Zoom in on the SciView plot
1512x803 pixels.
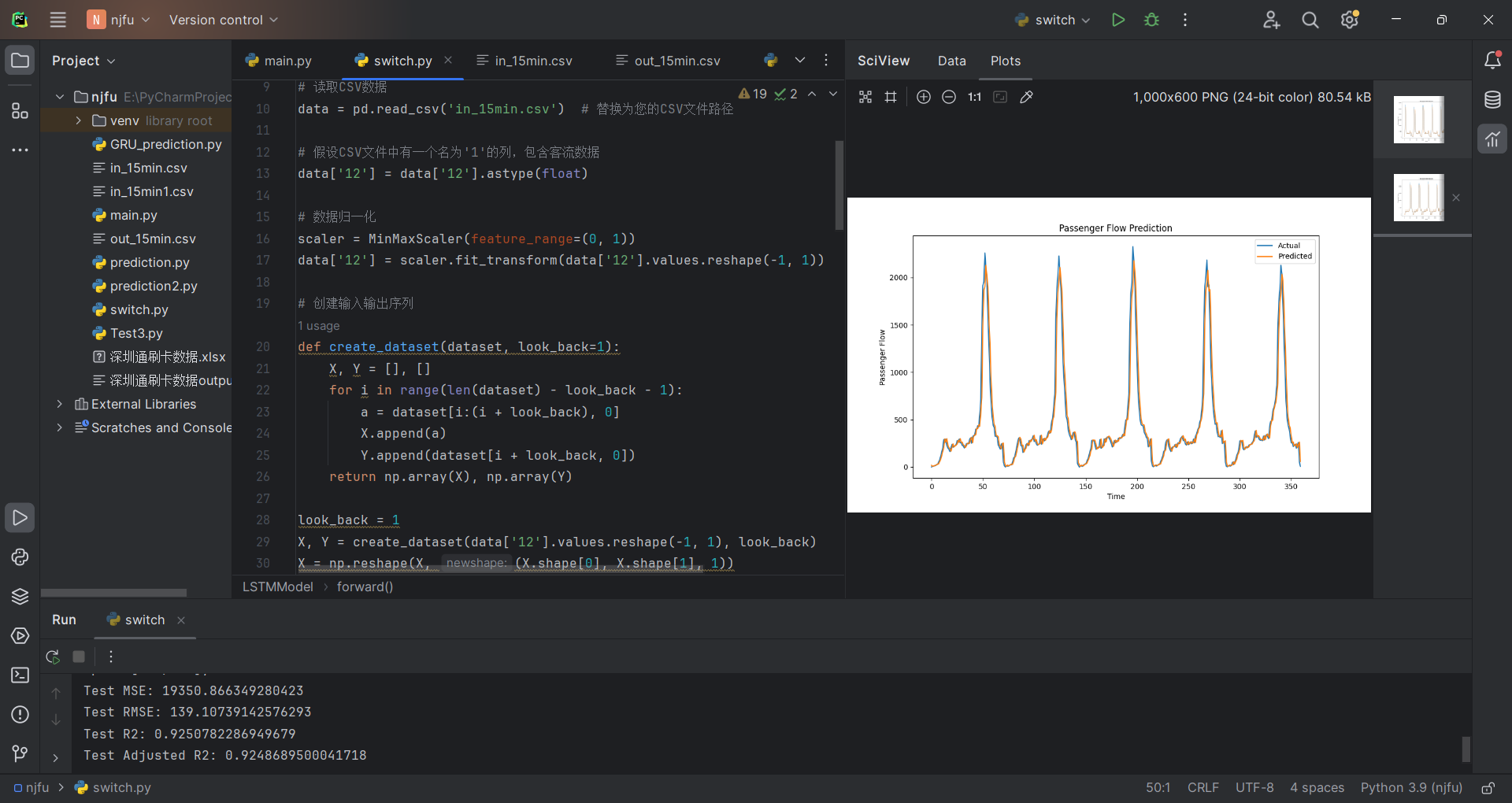click(924, 97)
